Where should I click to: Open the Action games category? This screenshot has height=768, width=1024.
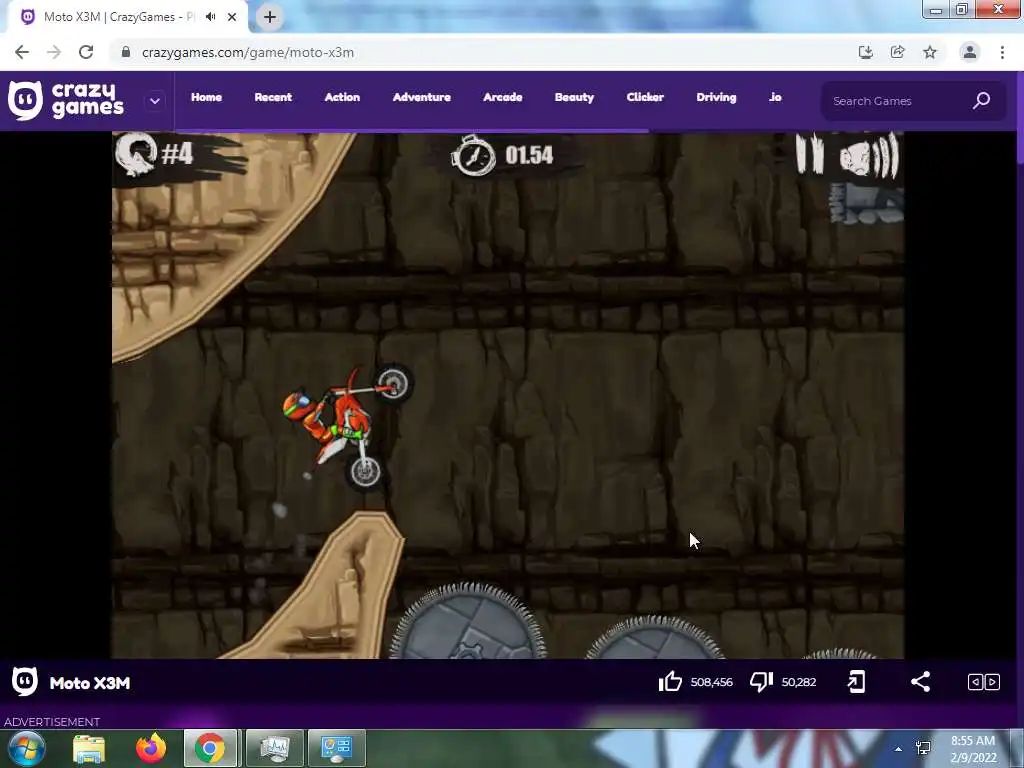click(342, 97)
